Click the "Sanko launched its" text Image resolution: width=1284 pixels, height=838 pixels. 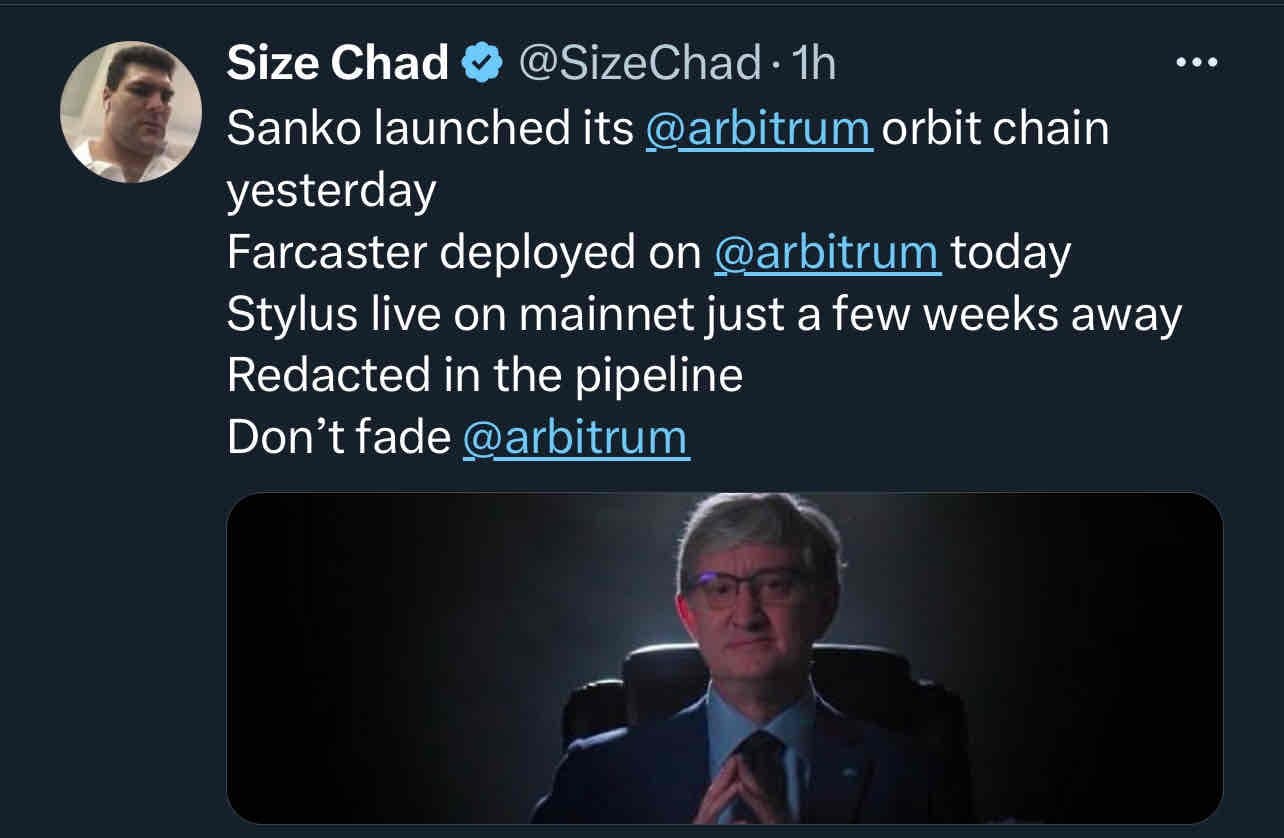click(x=430, y=129)
